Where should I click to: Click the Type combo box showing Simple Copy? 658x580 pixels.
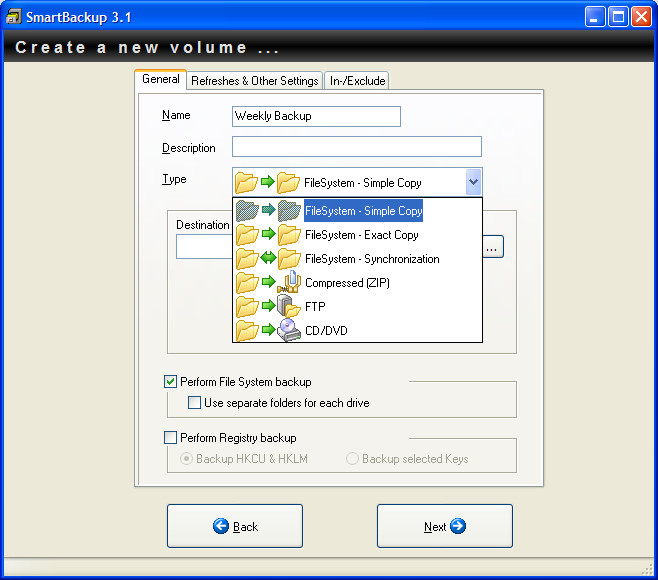pos(357,182)
